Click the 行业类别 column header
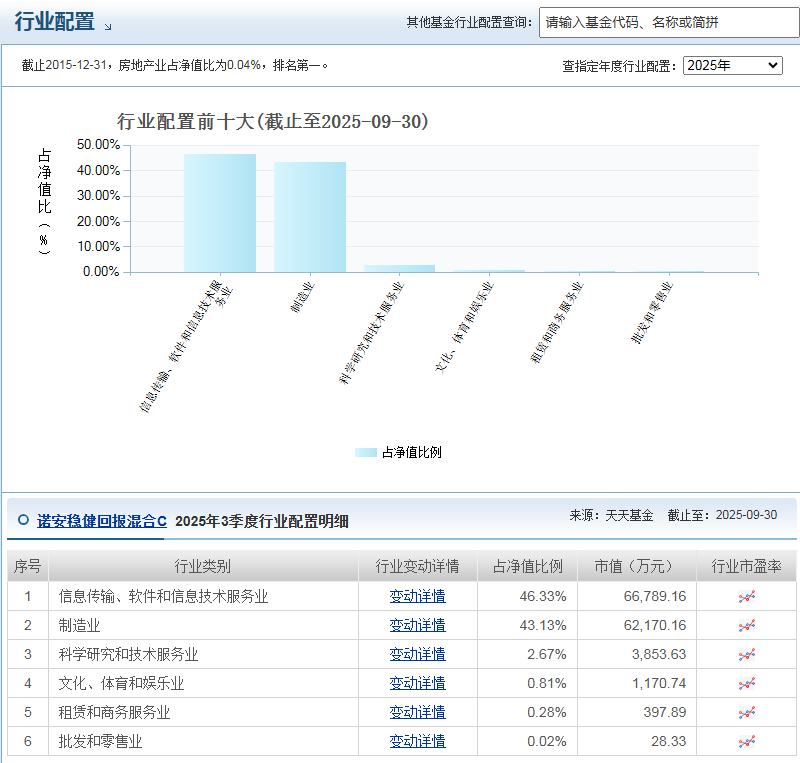 pyautogui.click(x=203, y=566)
